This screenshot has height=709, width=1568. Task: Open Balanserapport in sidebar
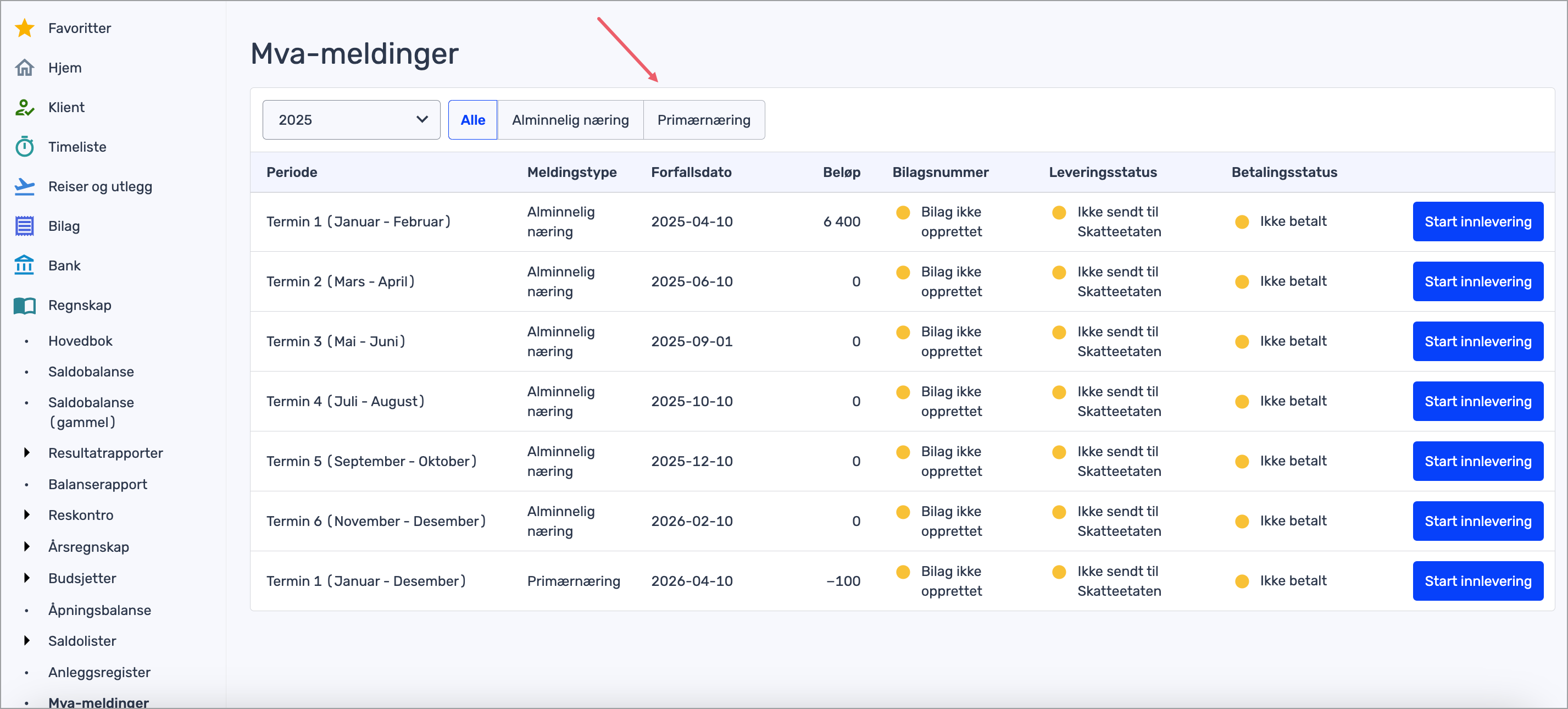[98, 484]
